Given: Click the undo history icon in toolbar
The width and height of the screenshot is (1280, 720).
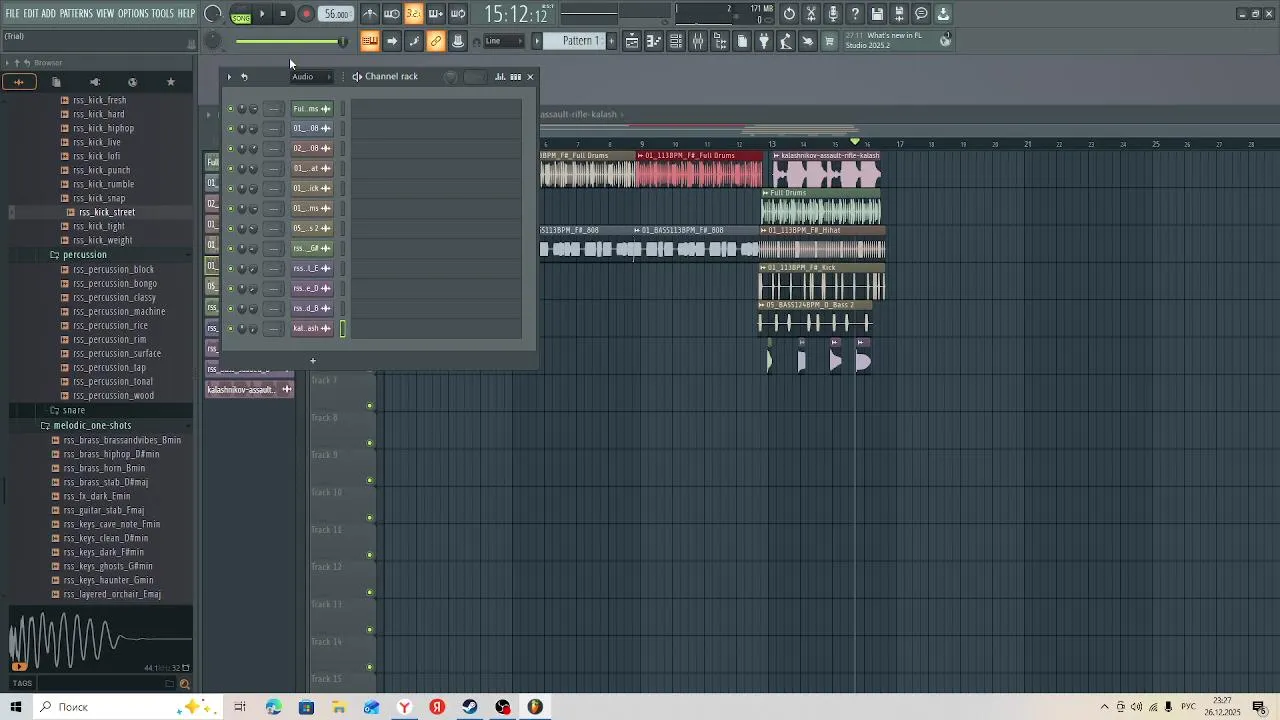Looking at the screenshot, I should tap(789, 14).
